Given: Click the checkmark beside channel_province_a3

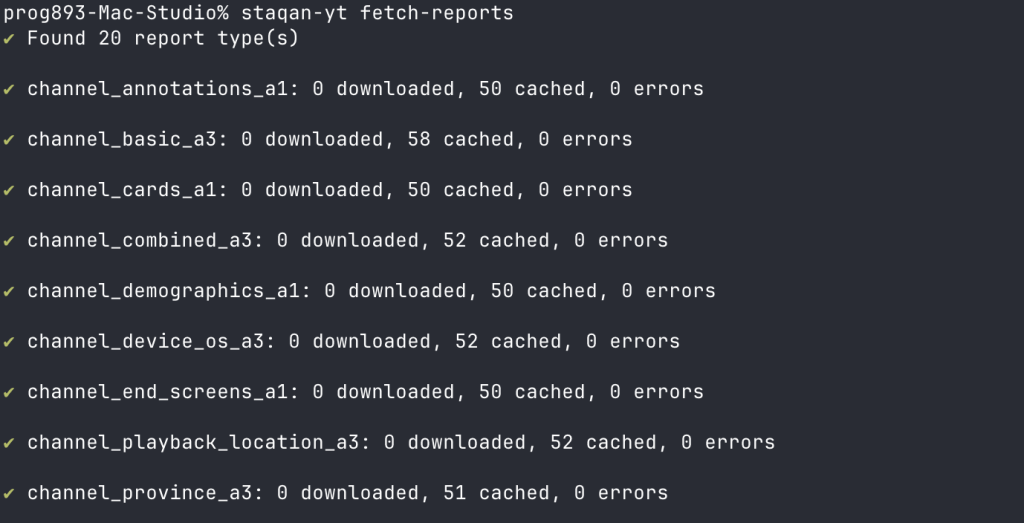Looking at the screenshot, I should 9,493.
